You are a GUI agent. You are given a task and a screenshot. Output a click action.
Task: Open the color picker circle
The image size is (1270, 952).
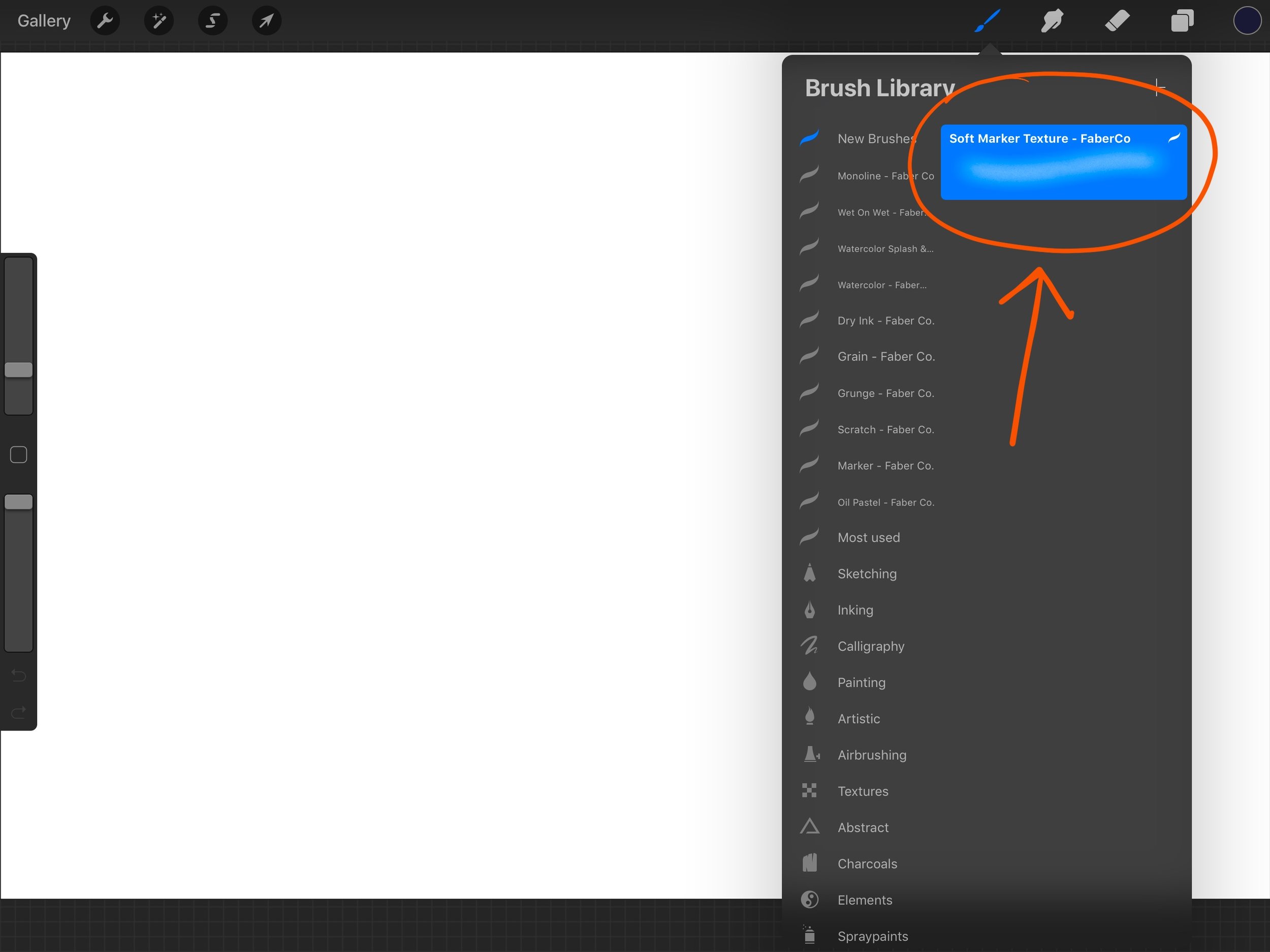tap(1247, 21)
